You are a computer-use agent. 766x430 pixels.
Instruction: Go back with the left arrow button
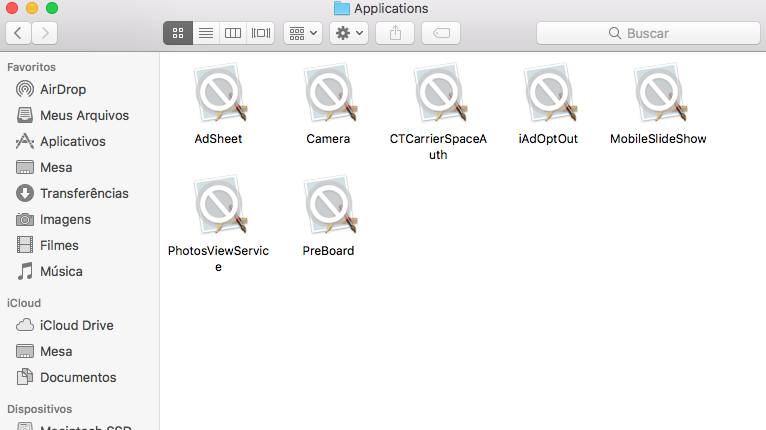[x=19, y=33]
